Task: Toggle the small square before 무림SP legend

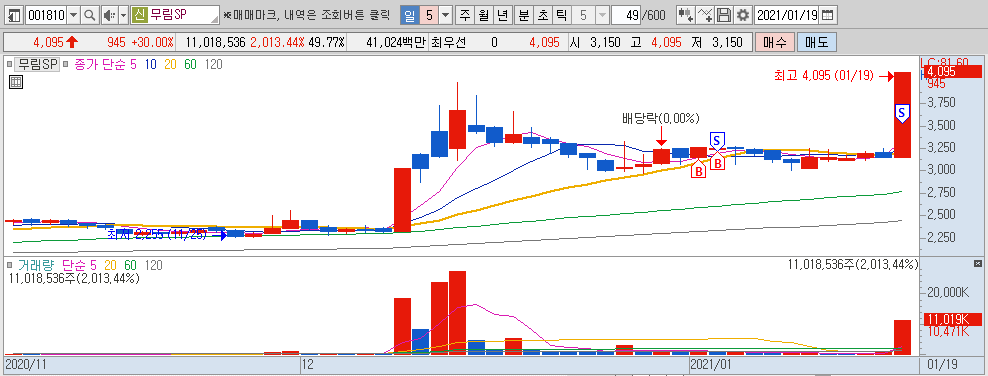Action: (9, 64)
